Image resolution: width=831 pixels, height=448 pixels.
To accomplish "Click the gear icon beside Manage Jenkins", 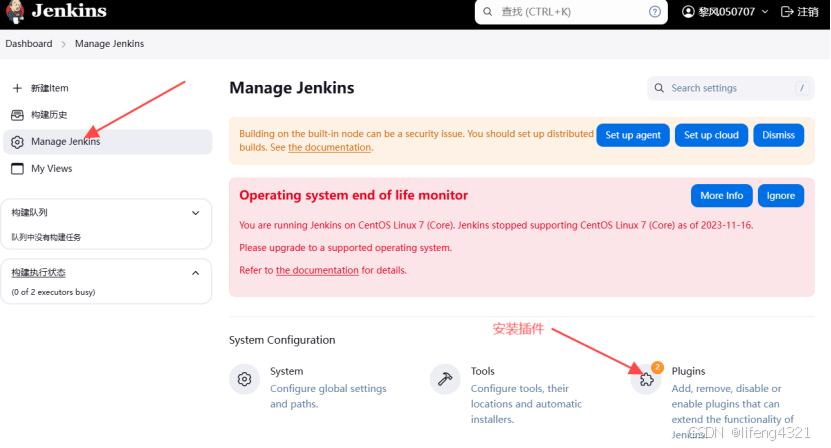I will [17, 142].
